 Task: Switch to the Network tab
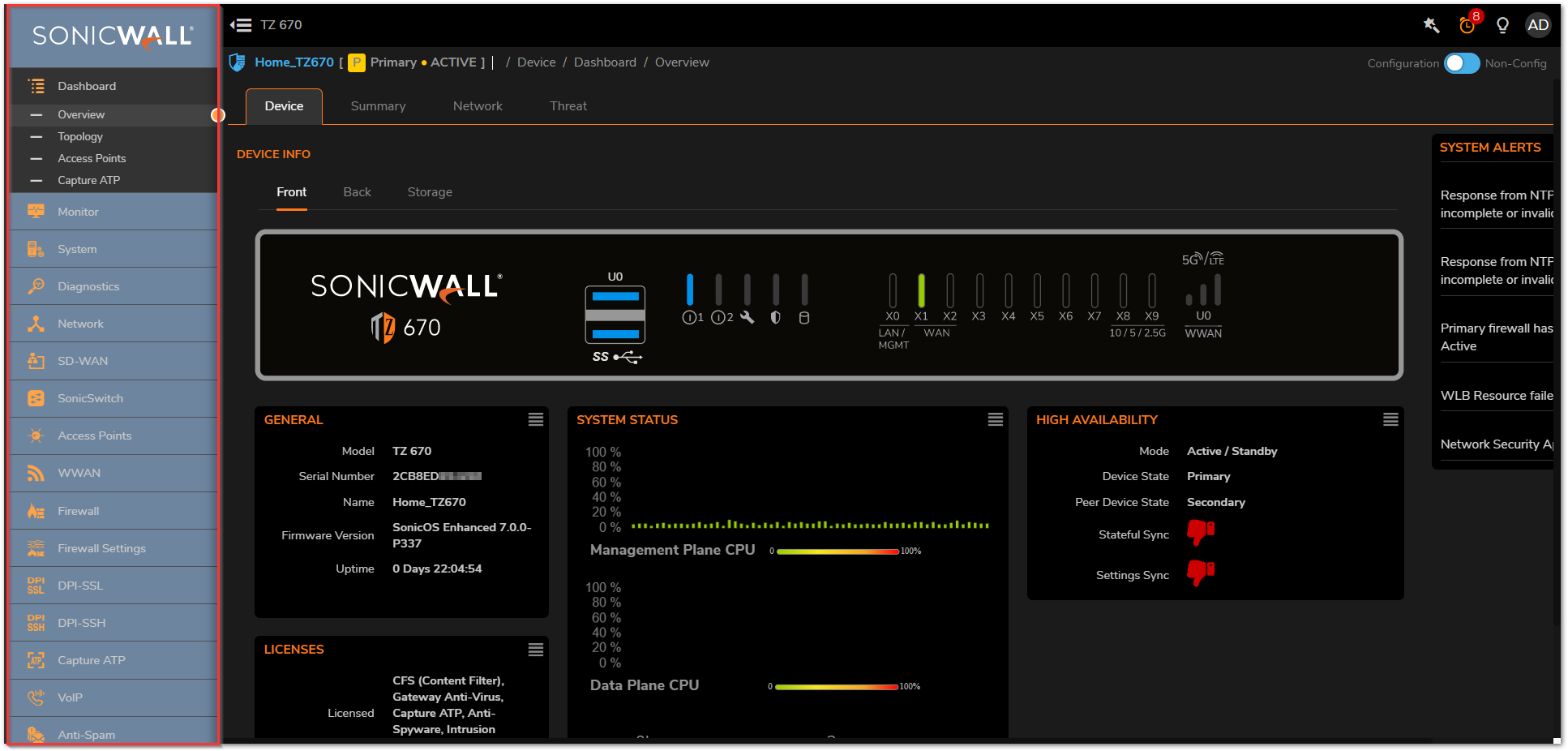pyautogui.click(x=478, y=106)
